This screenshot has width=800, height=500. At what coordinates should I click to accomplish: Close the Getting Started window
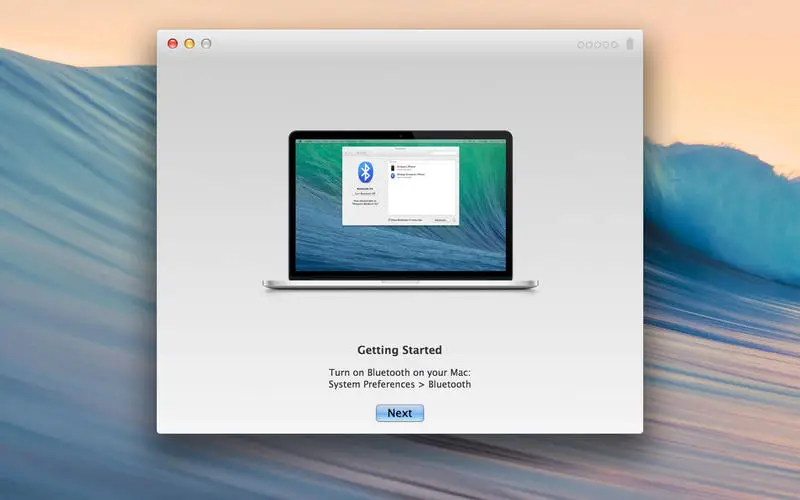173,44
